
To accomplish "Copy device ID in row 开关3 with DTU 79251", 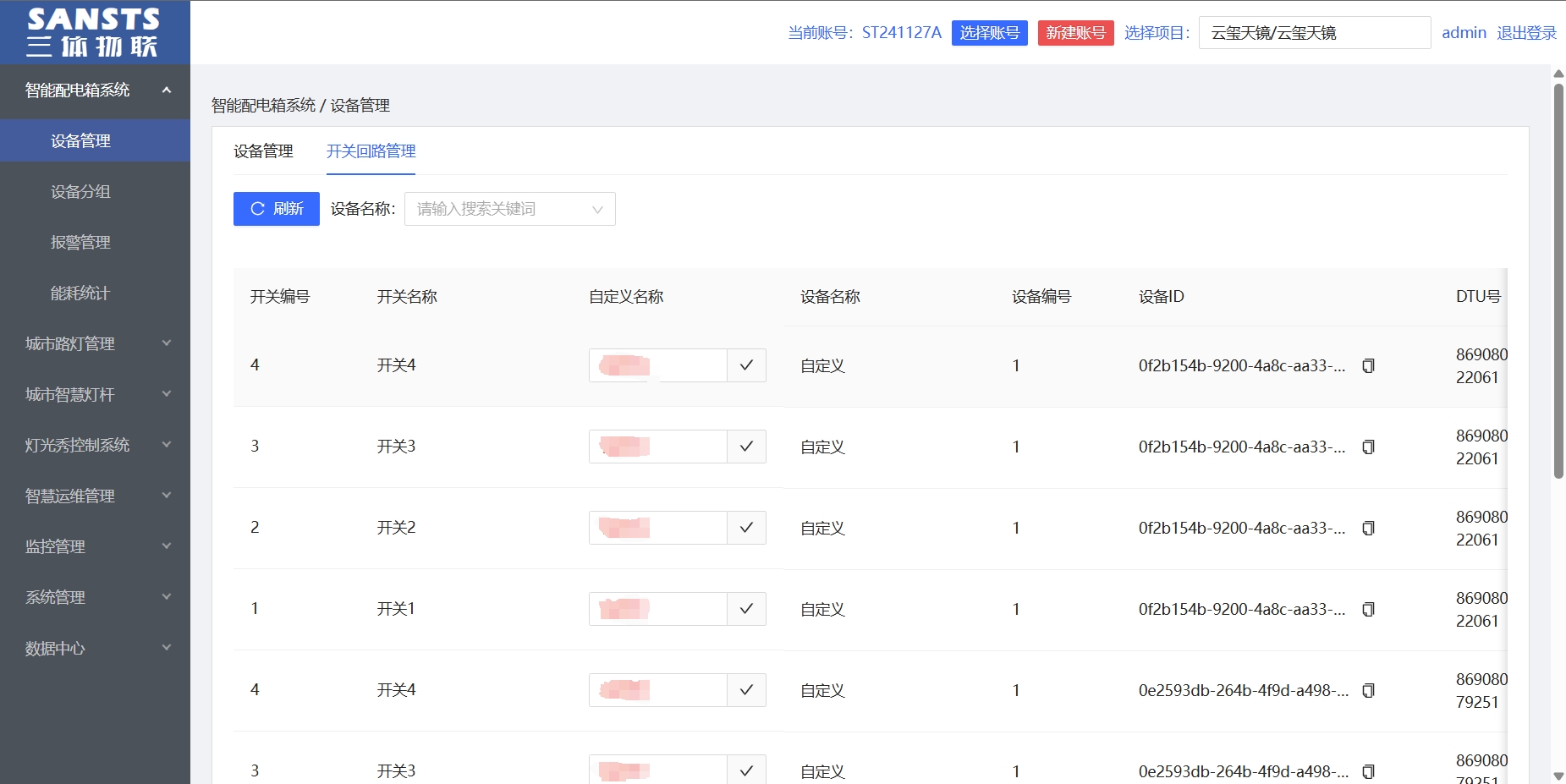I will point(1368,771).
